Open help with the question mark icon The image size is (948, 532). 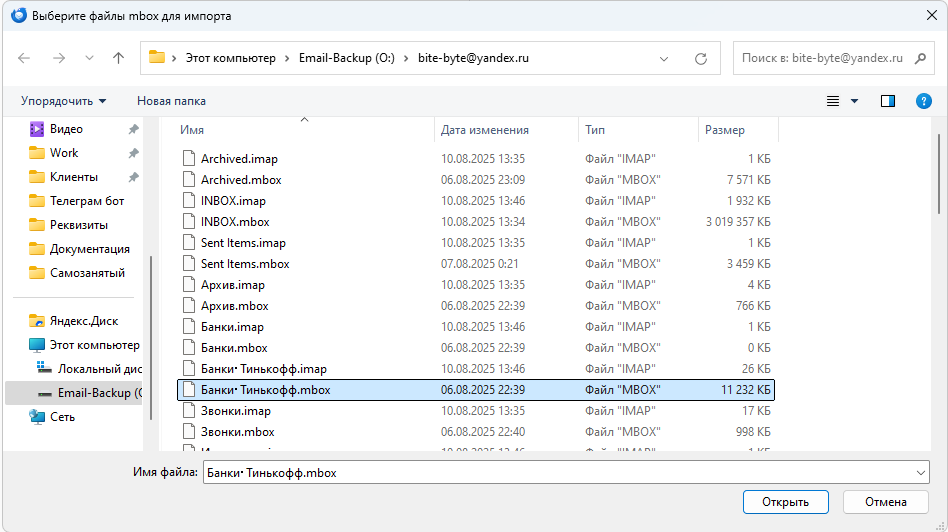[x=924, y=101]
